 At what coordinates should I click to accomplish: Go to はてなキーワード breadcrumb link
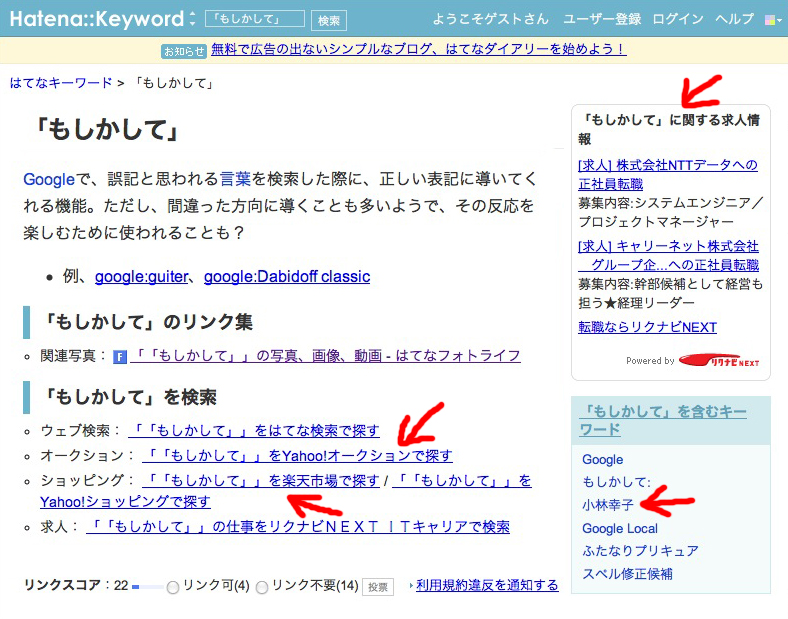click(x=60, y=83)
